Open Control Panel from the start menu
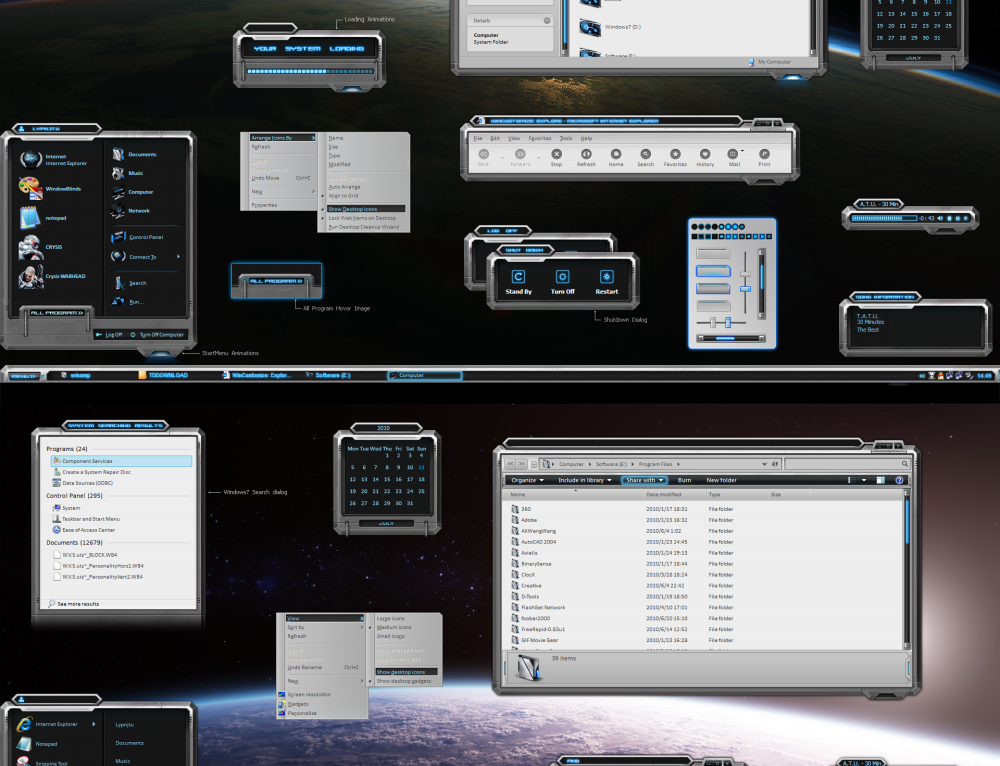Screen dimensions: 1000x766 [145, 237]
